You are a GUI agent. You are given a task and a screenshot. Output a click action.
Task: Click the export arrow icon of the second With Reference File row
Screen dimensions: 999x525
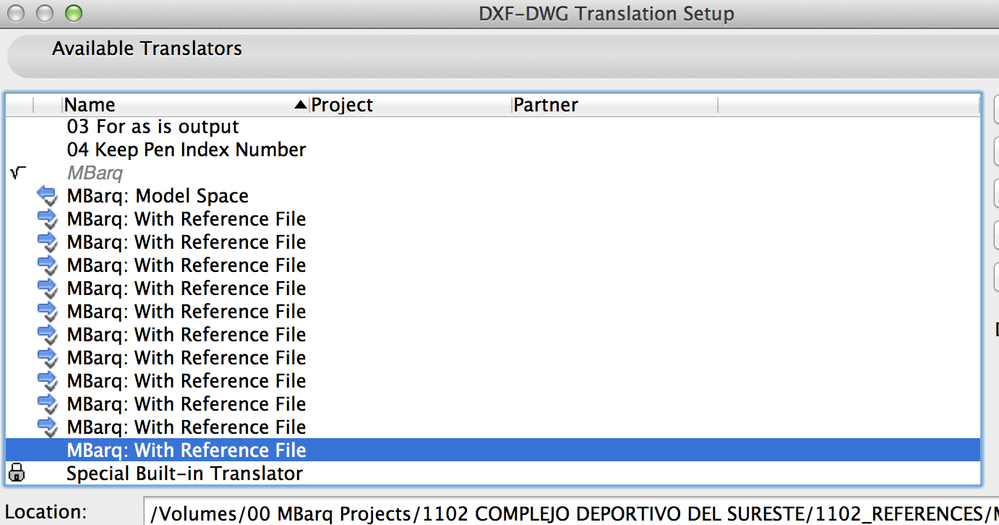[x=47, y=242]
